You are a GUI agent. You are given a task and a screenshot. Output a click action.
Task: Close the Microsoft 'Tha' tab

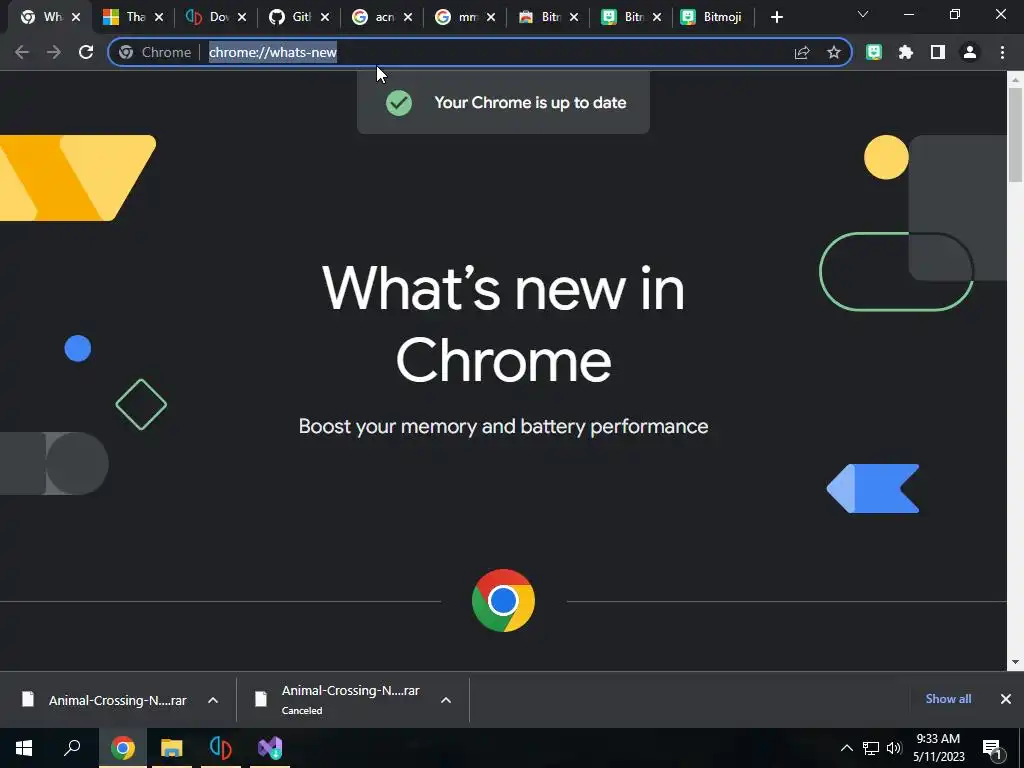[159, 18]
